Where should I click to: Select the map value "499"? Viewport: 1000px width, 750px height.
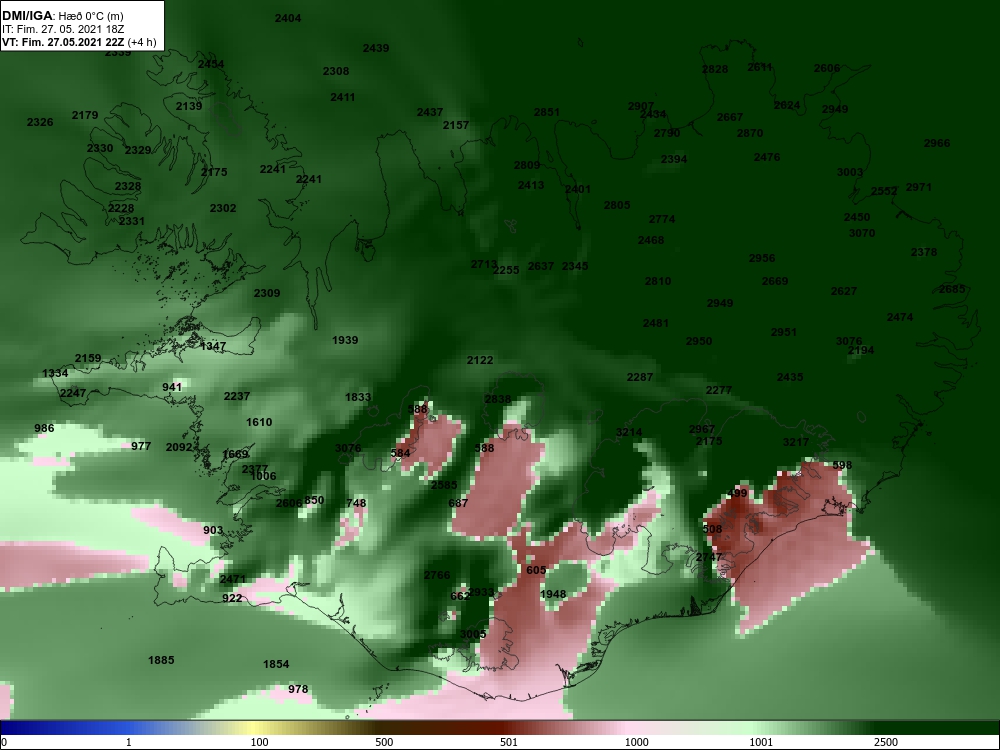coord(737,492)
